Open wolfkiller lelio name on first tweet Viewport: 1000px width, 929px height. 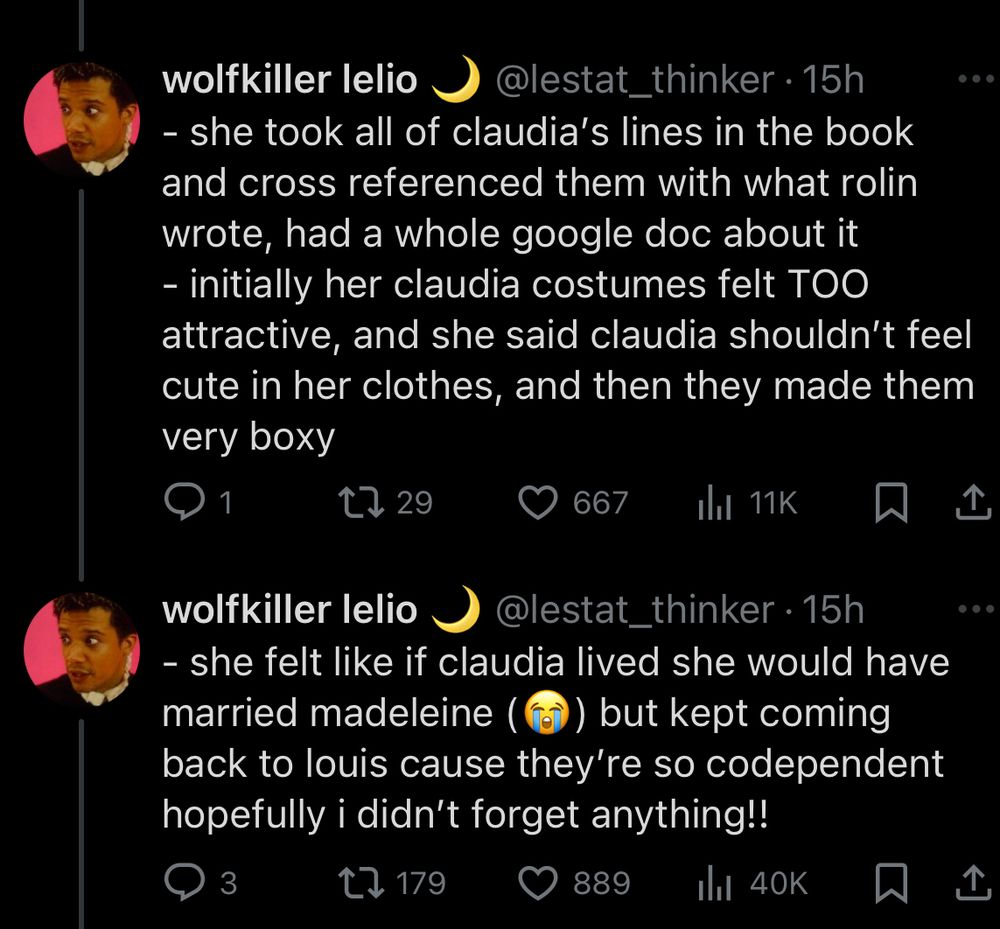(290, 80)
